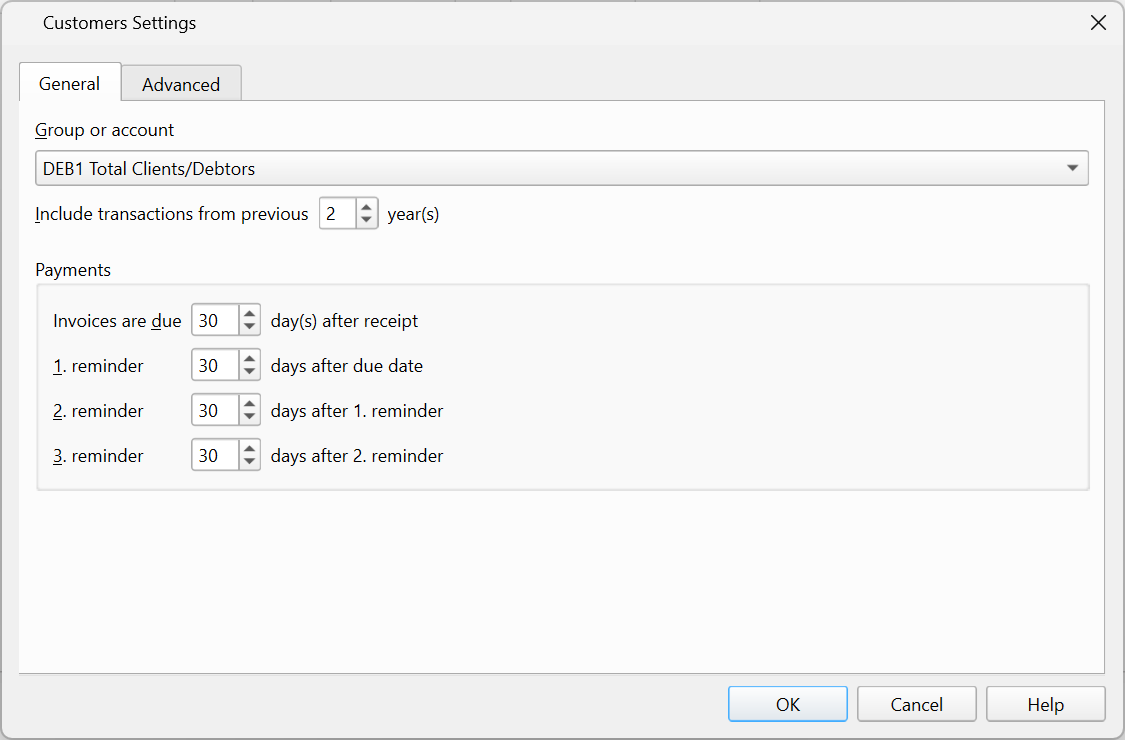Click the invoices due days input field
This screenshot has width=1125, height=740.
coord(215,321)
